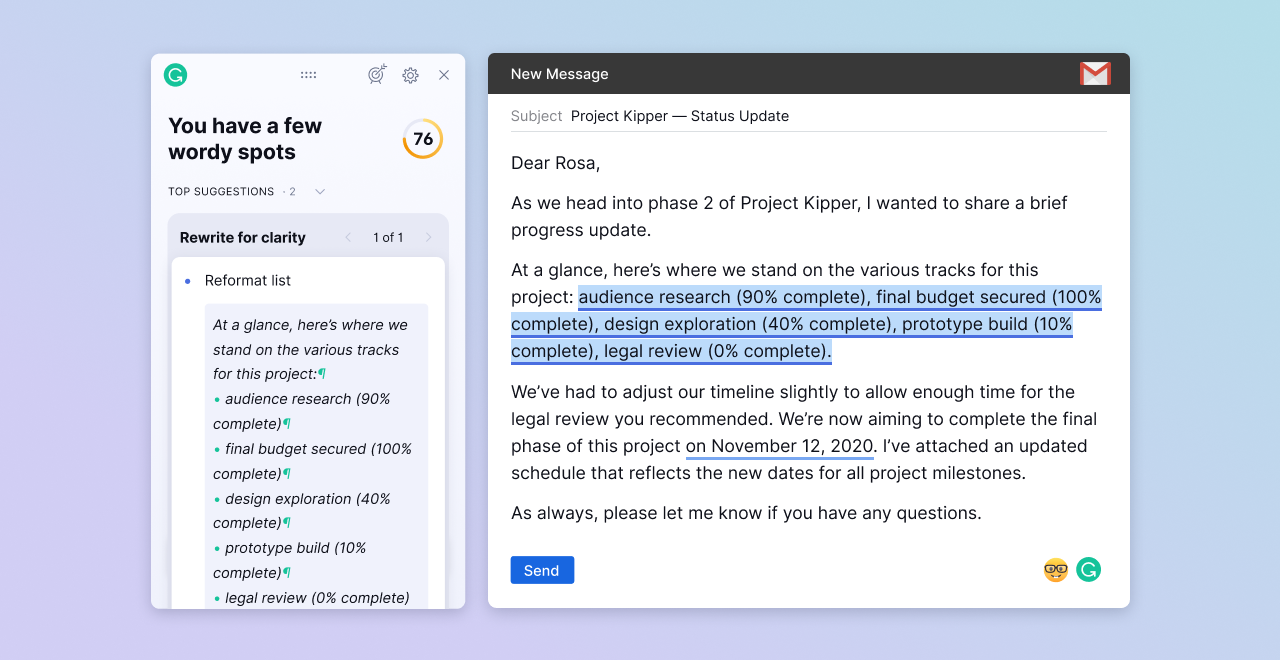The height and width of the screenshot is (660, 1280).
Task: Click the 'You have a few wordy spots' headline
Action: point(245,139)
